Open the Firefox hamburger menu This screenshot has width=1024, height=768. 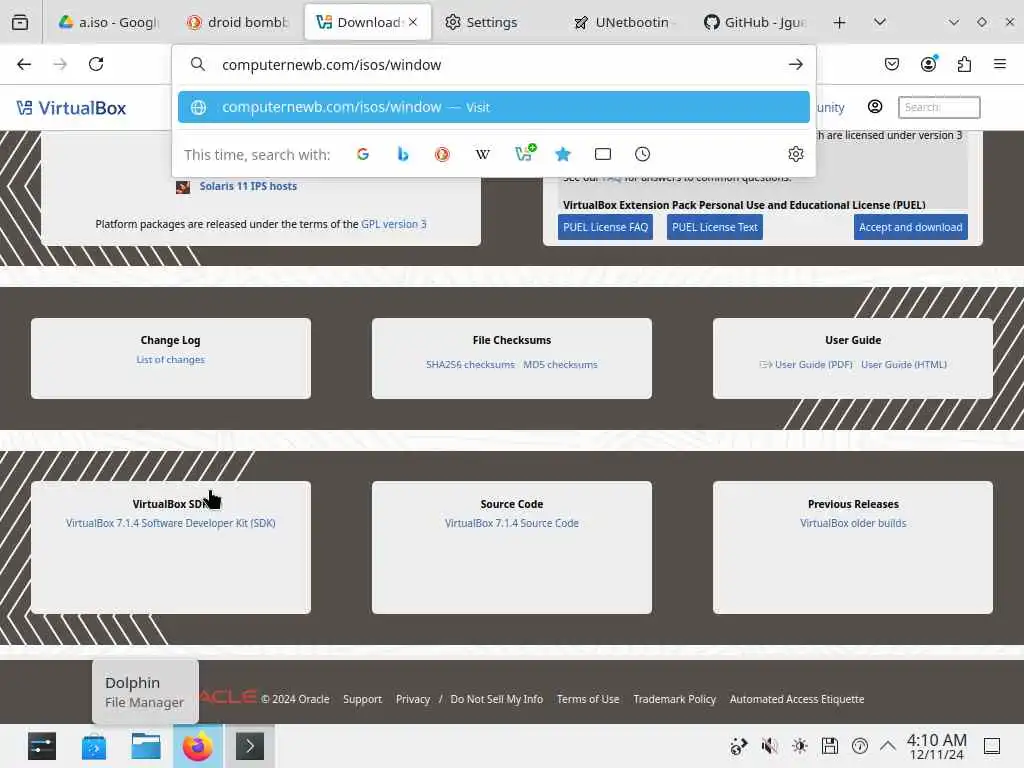[1000, 64]
